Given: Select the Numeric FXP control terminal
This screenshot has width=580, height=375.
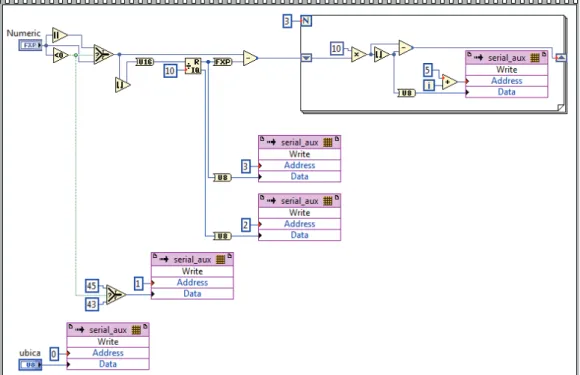Looking at the screenshot, I should 30,45.
